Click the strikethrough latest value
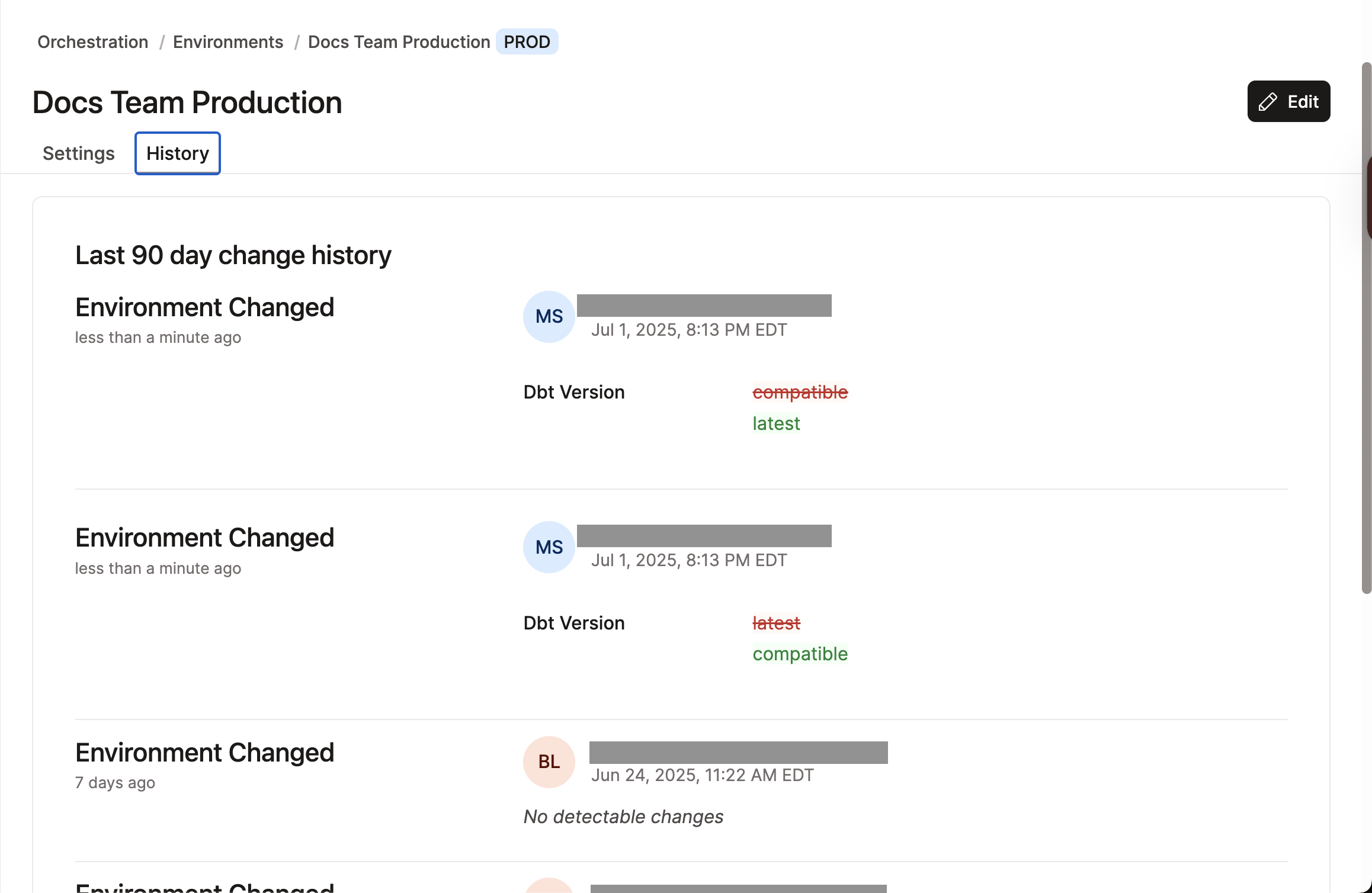The image size is (1372, 893). (x=775, y=622)
